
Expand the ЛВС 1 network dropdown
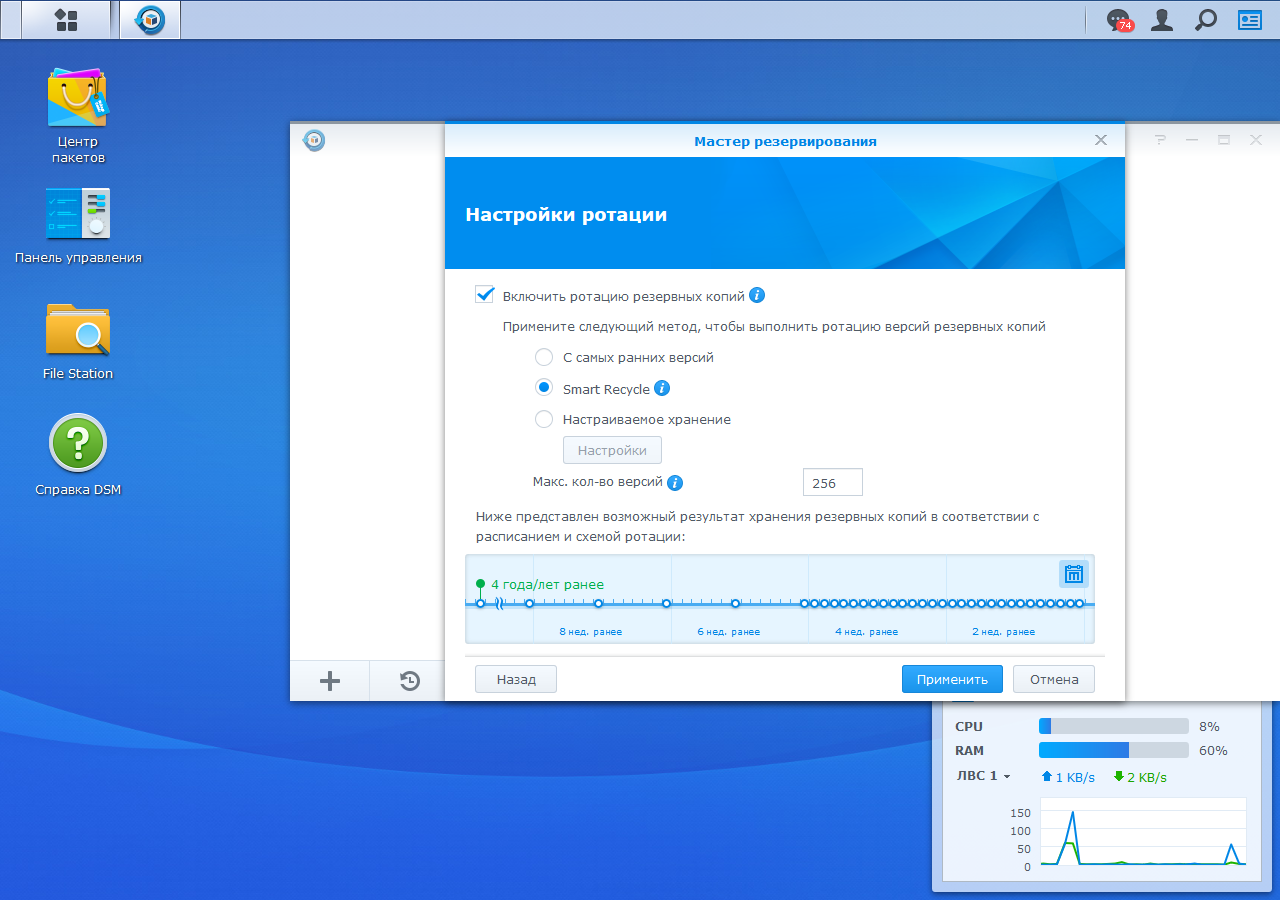click(x=983, y=776)
